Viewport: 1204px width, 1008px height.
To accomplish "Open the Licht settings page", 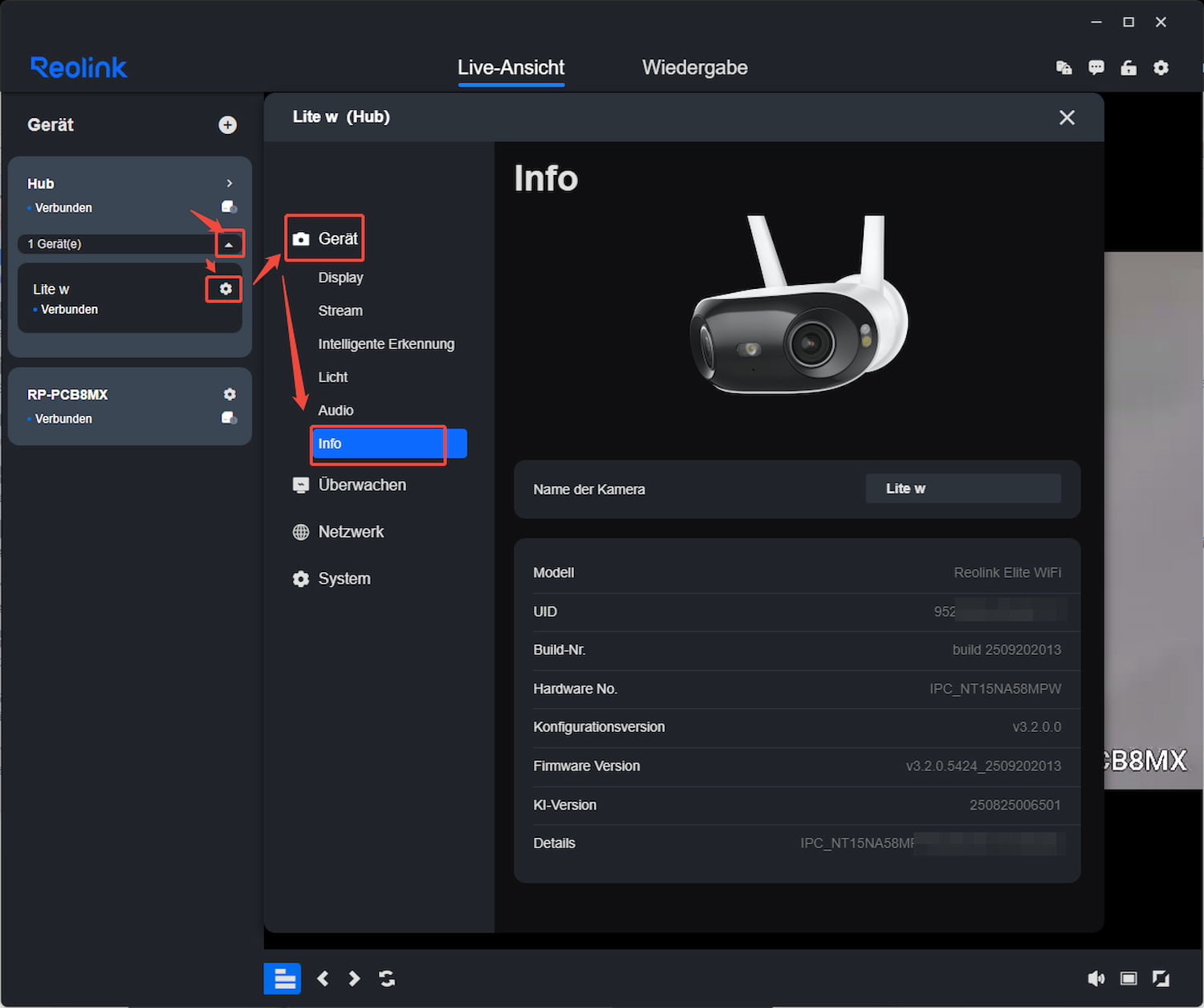I will [x=332, y=377].
